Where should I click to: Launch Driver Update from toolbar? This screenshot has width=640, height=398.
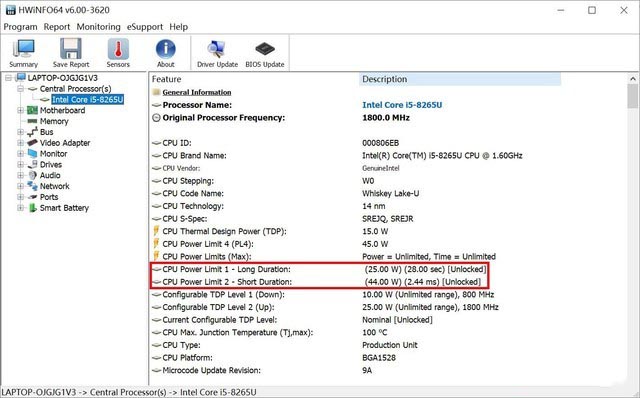pos(216,49)
